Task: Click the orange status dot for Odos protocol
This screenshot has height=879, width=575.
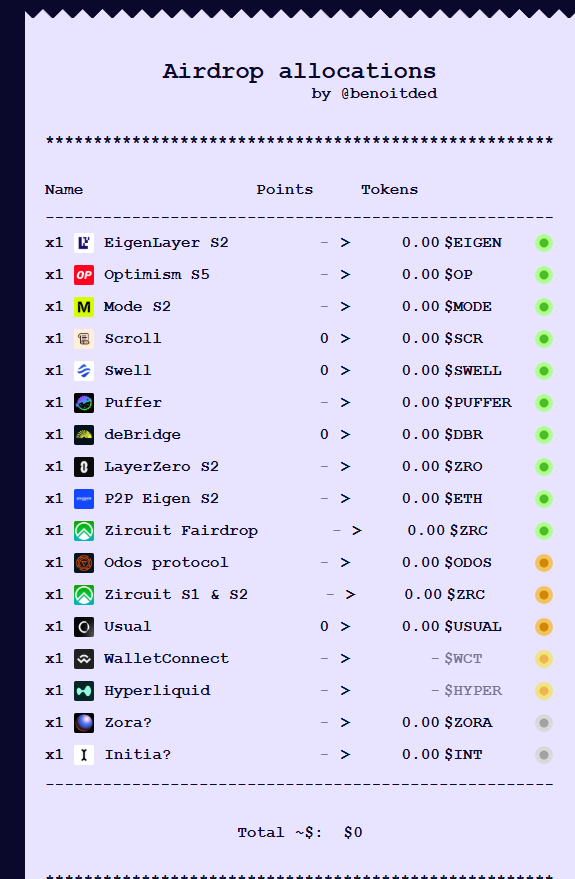Action: 544,563
